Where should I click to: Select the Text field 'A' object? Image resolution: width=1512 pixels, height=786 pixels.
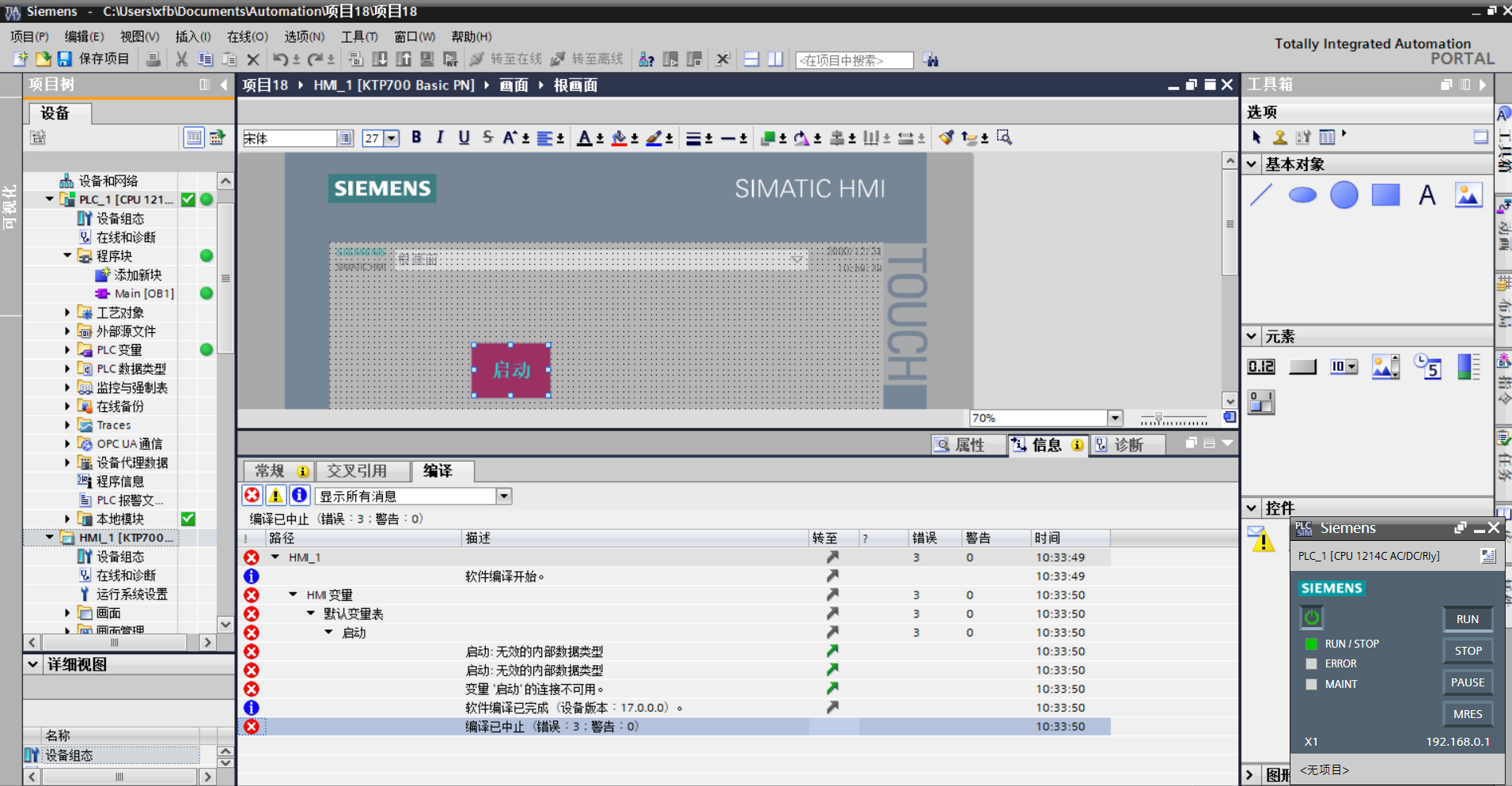[x=1427, y=195]
